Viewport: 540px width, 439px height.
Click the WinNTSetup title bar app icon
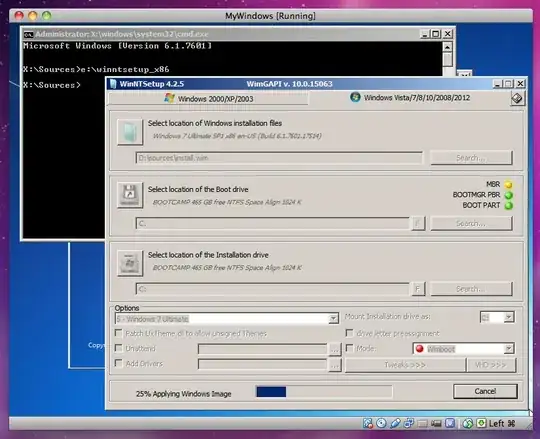tap(113, 84)
